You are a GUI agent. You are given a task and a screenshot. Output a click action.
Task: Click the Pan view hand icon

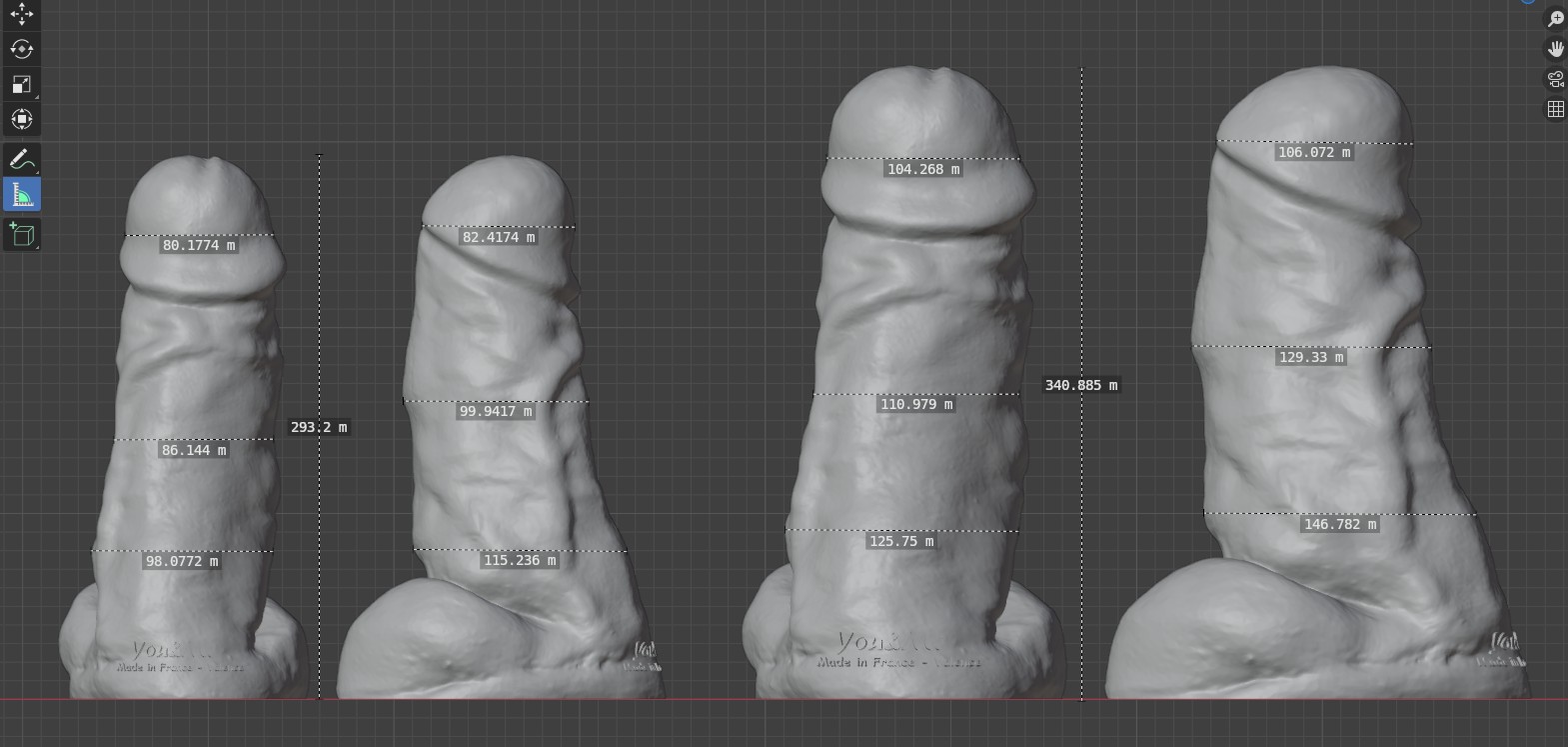pos(1555,49)
